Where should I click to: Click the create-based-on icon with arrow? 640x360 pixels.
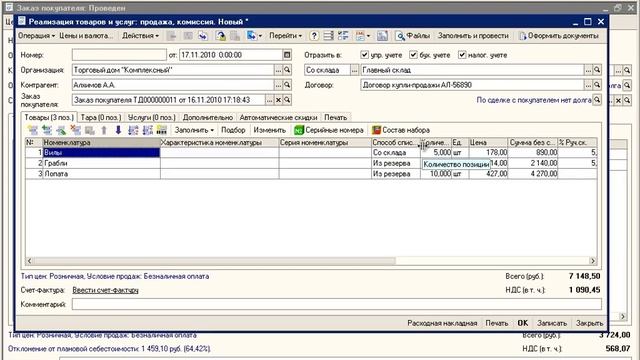[x=253, y=36]
